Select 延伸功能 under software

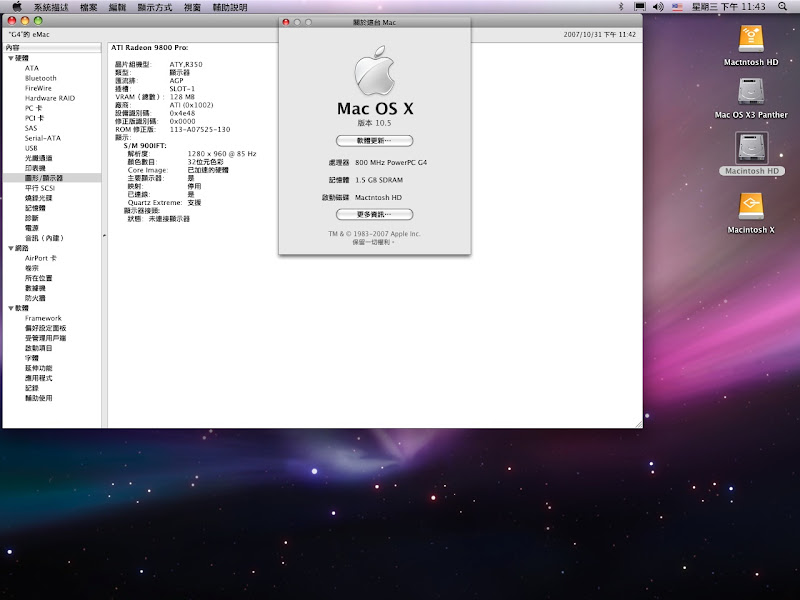[x=39, y=368]
